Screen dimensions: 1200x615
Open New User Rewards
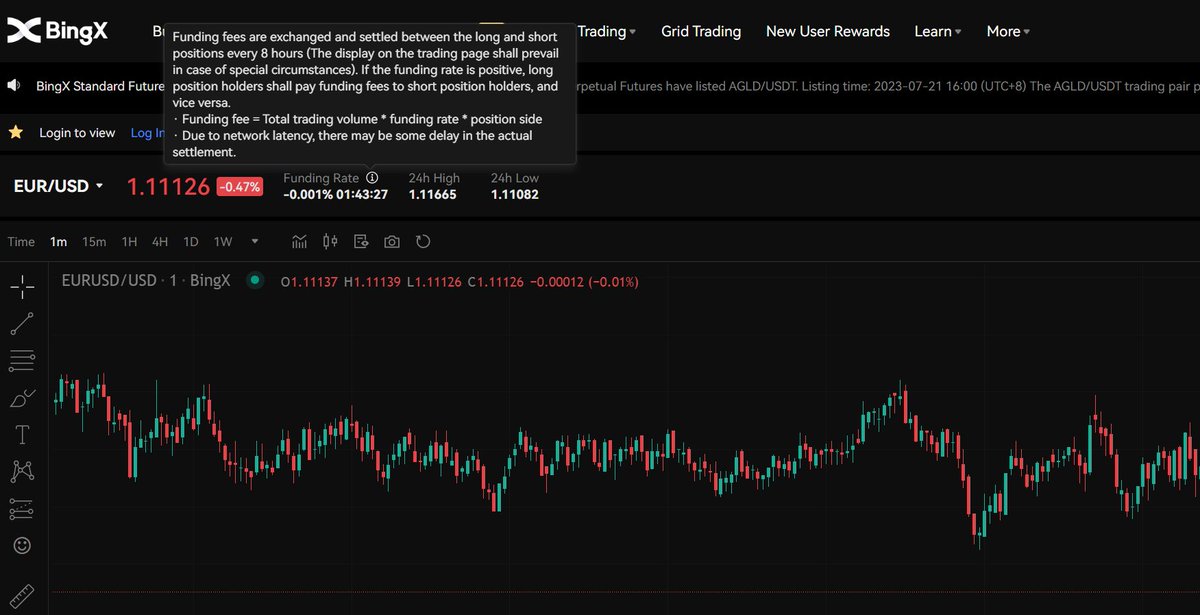pos(827,31)
